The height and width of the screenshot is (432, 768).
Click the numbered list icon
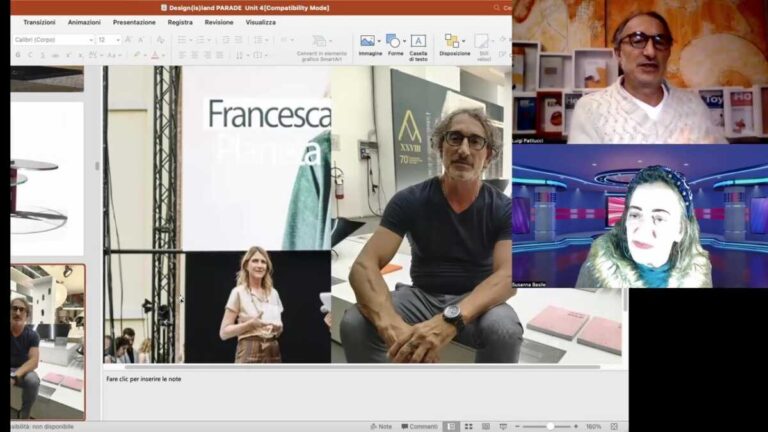201,40
